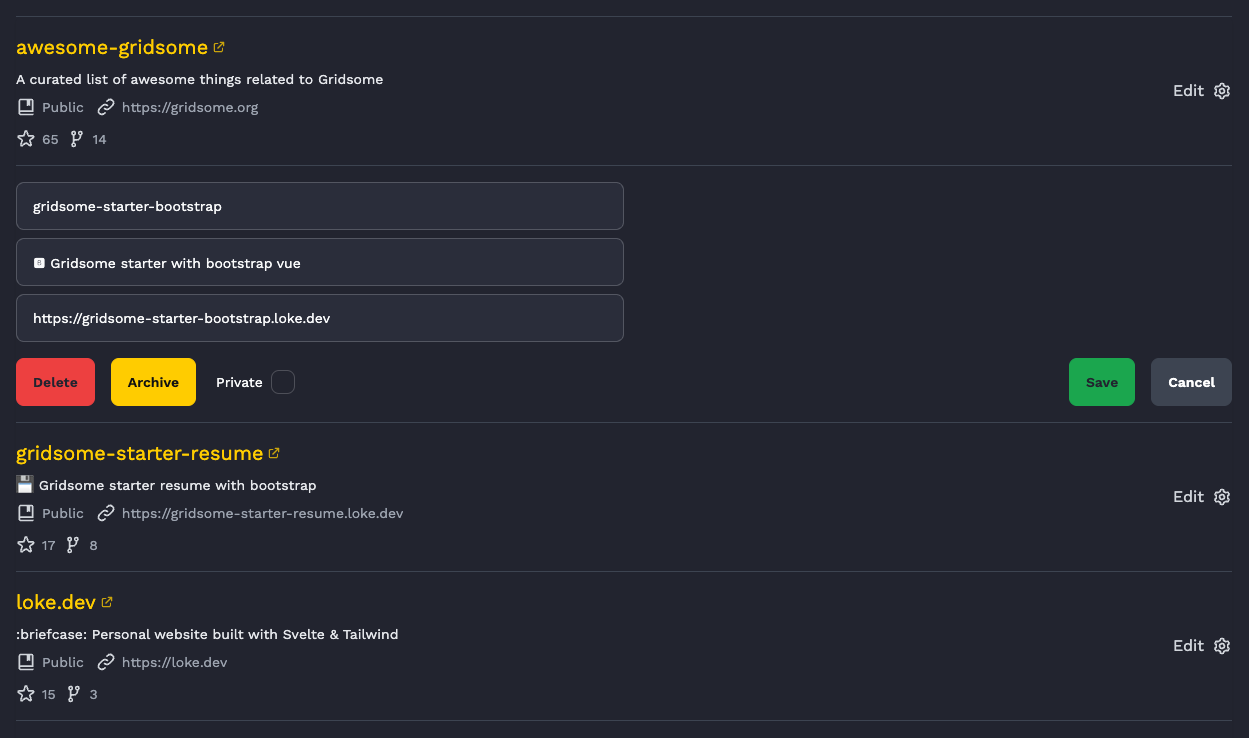Click chain icon beside gridsome-starter-resume.loke.dev
This screenshot has height=738, width=1249.
[x=106, y=513]
